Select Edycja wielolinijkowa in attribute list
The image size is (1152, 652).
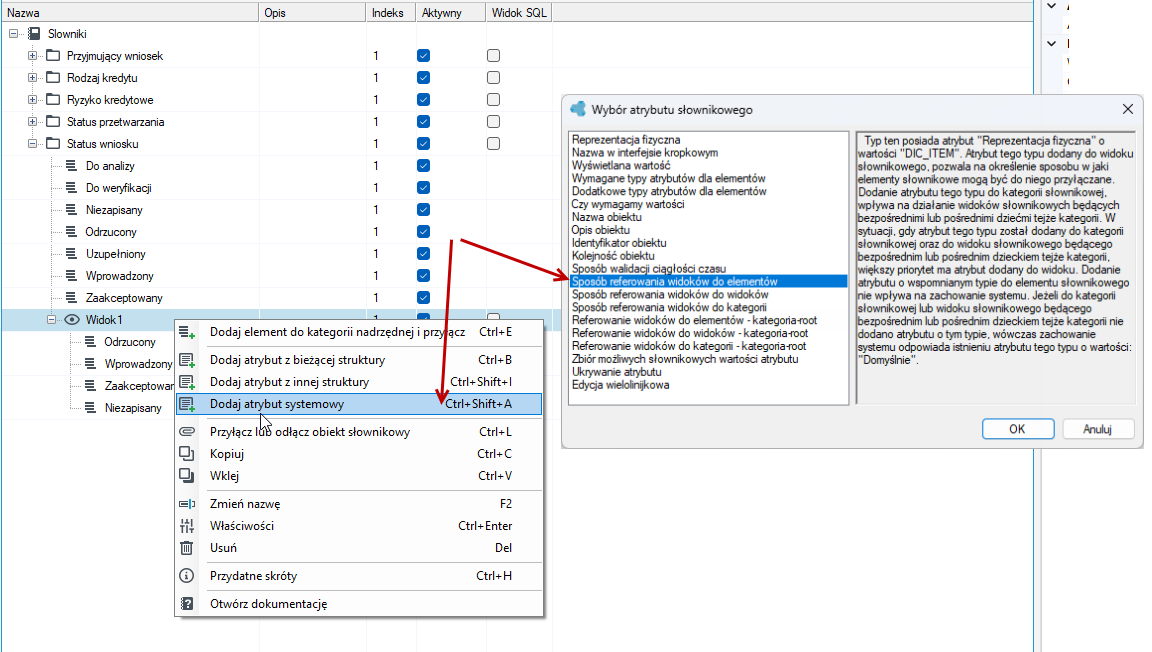point(621,385)
